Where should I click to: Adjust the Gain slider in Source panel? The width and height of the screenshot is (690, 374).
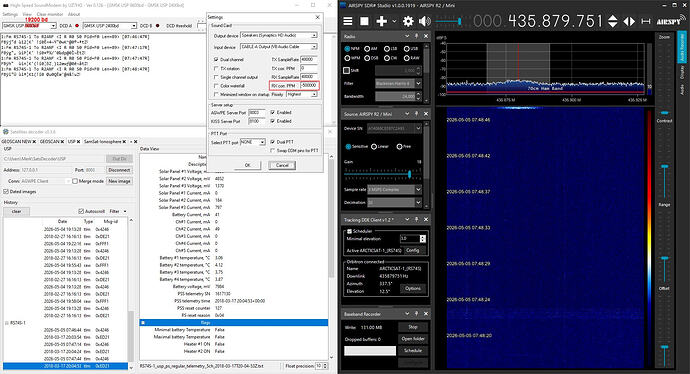[x=409, y=174]
